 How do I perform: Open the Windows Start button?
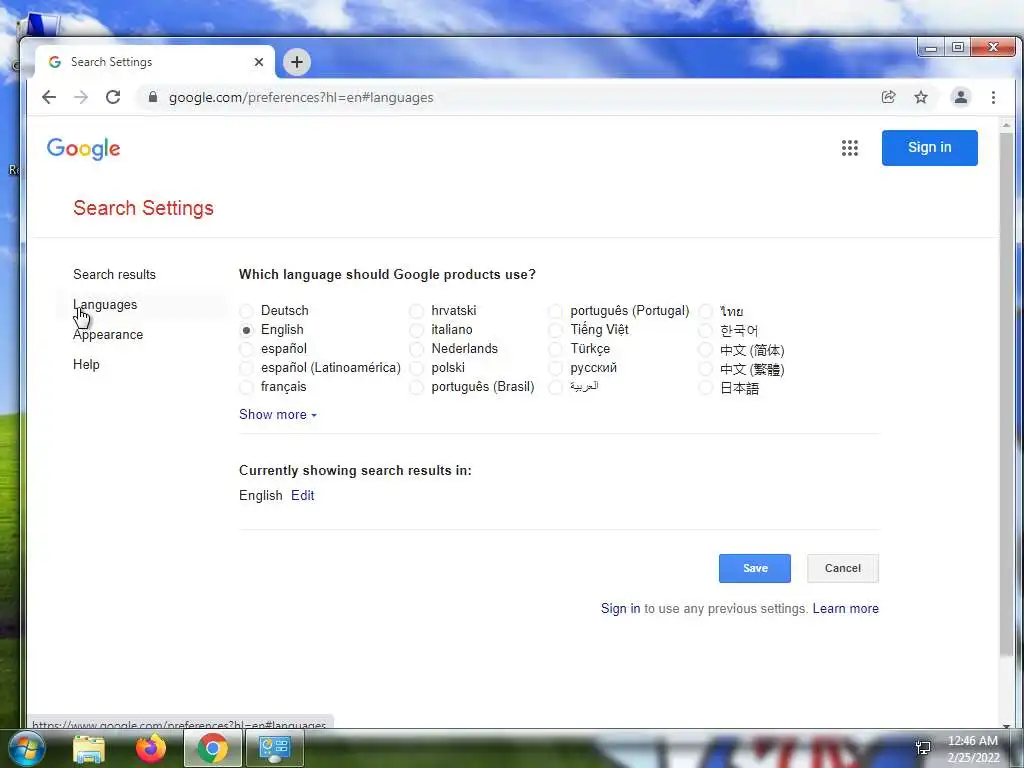coord(26,748)
